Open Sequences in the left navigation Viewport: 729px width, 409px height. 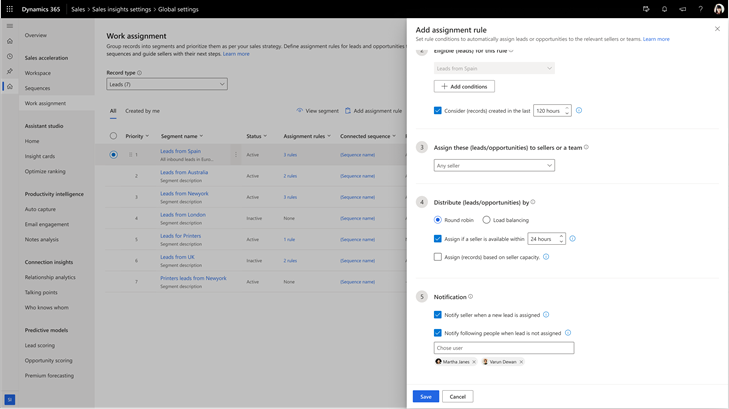(x=37, y=88)
